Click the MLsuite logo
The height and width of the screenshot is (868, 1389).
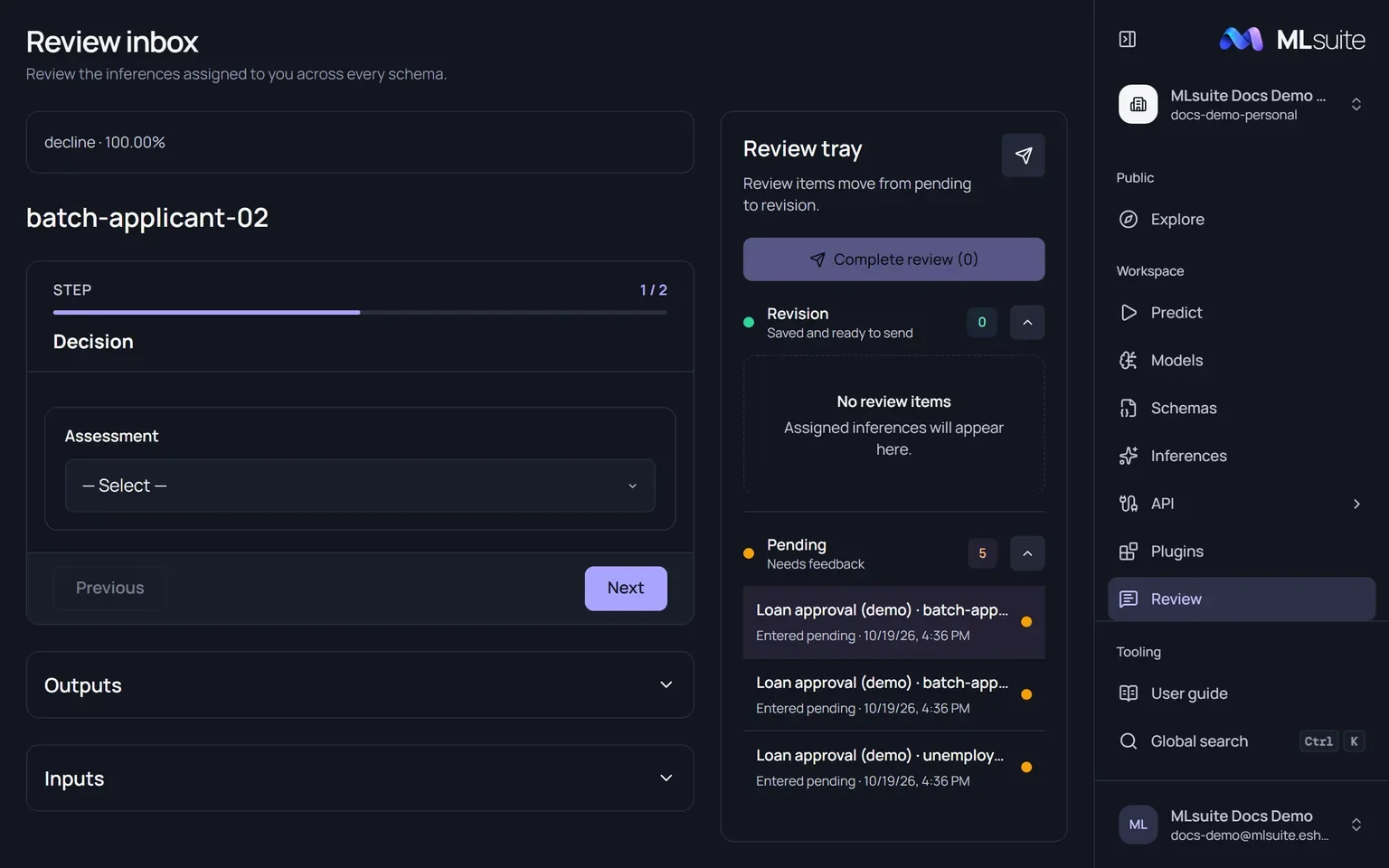1292,39
